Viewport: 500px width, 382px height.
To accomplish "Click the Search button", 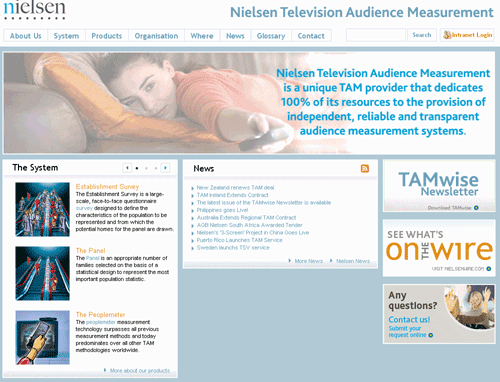I will coord(422,35).
